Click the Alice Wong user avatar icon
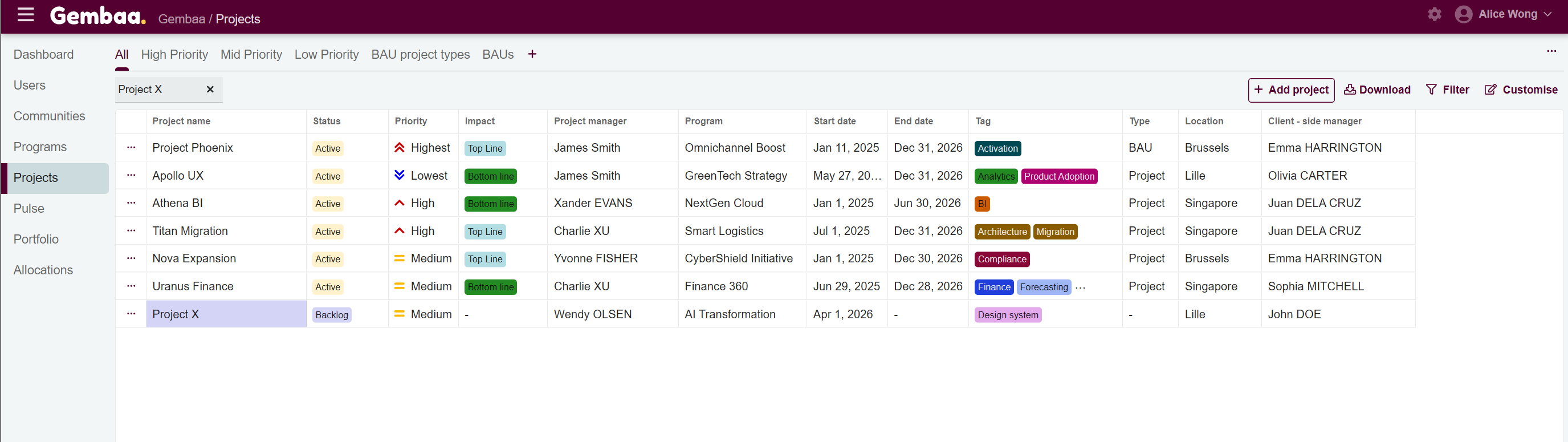The width and height of the screenshot is (1568, 442). (x=1463, y=14)
